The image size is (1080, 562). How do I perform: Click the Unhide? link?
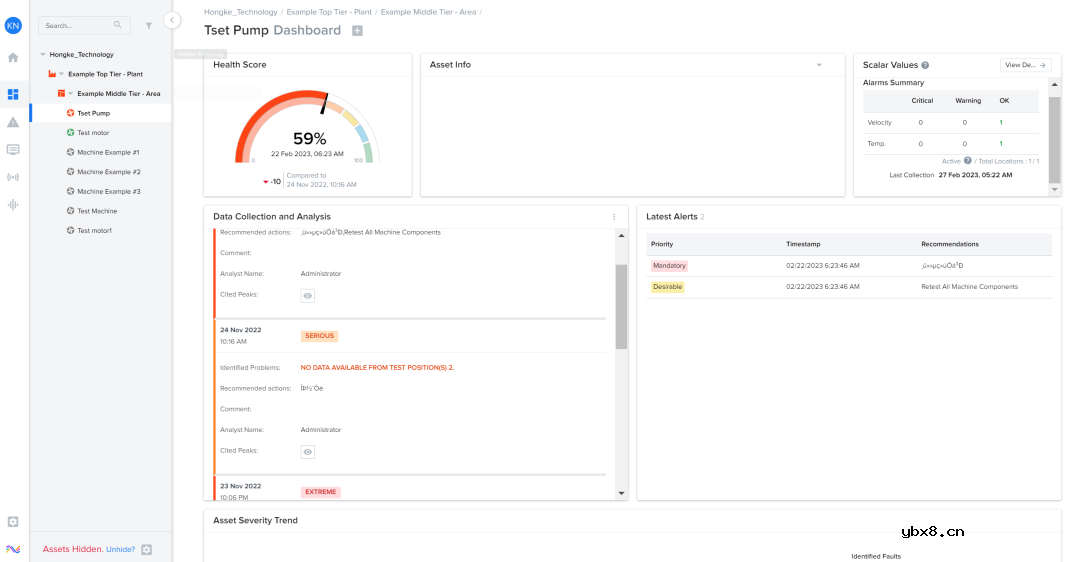120,549
